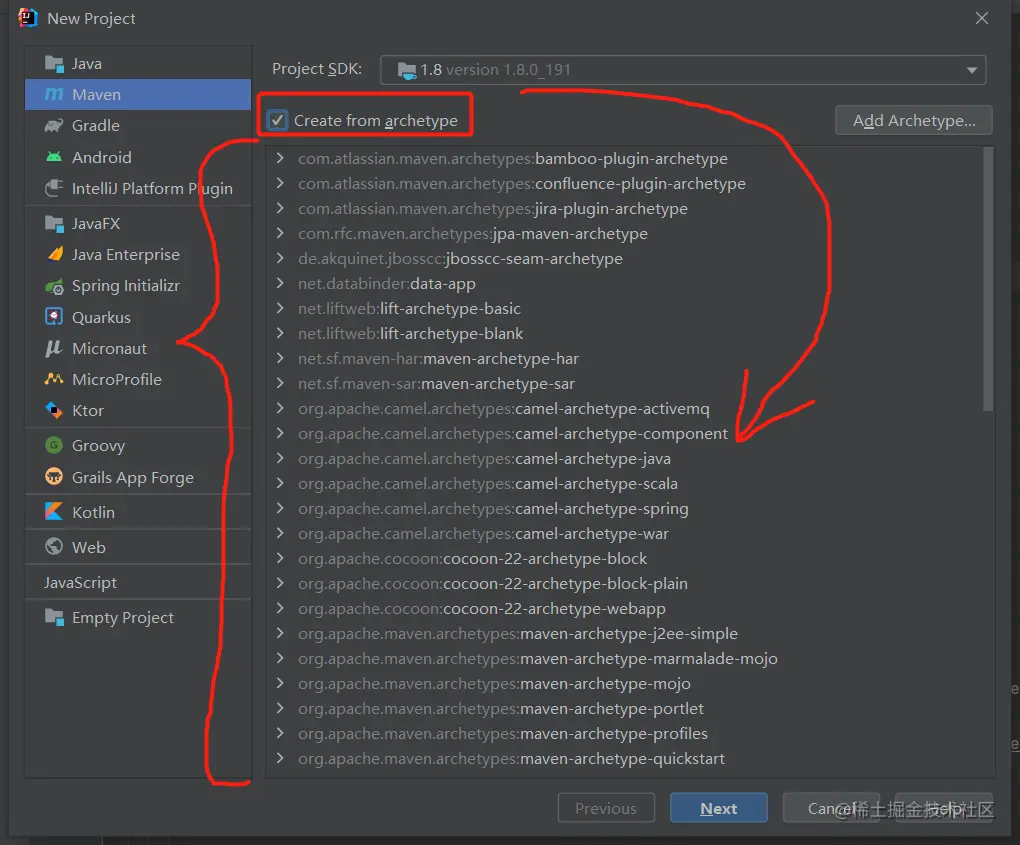Viewport: 1020px width, 845px height.
Task: Select maven-archetype-marmalade-mojo archetype
Action: point(538,659)
